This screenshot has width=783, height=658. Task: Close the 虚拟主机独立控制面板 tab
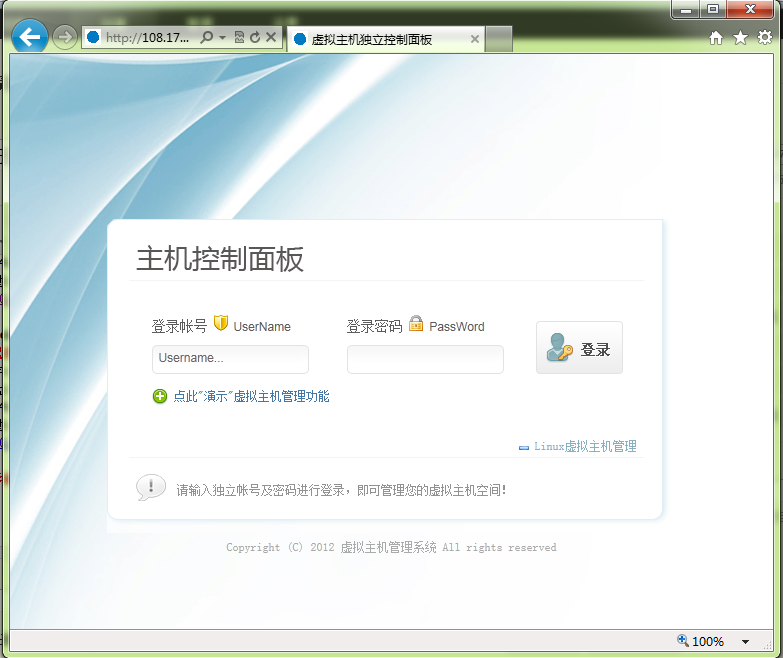tap(474, 39)
